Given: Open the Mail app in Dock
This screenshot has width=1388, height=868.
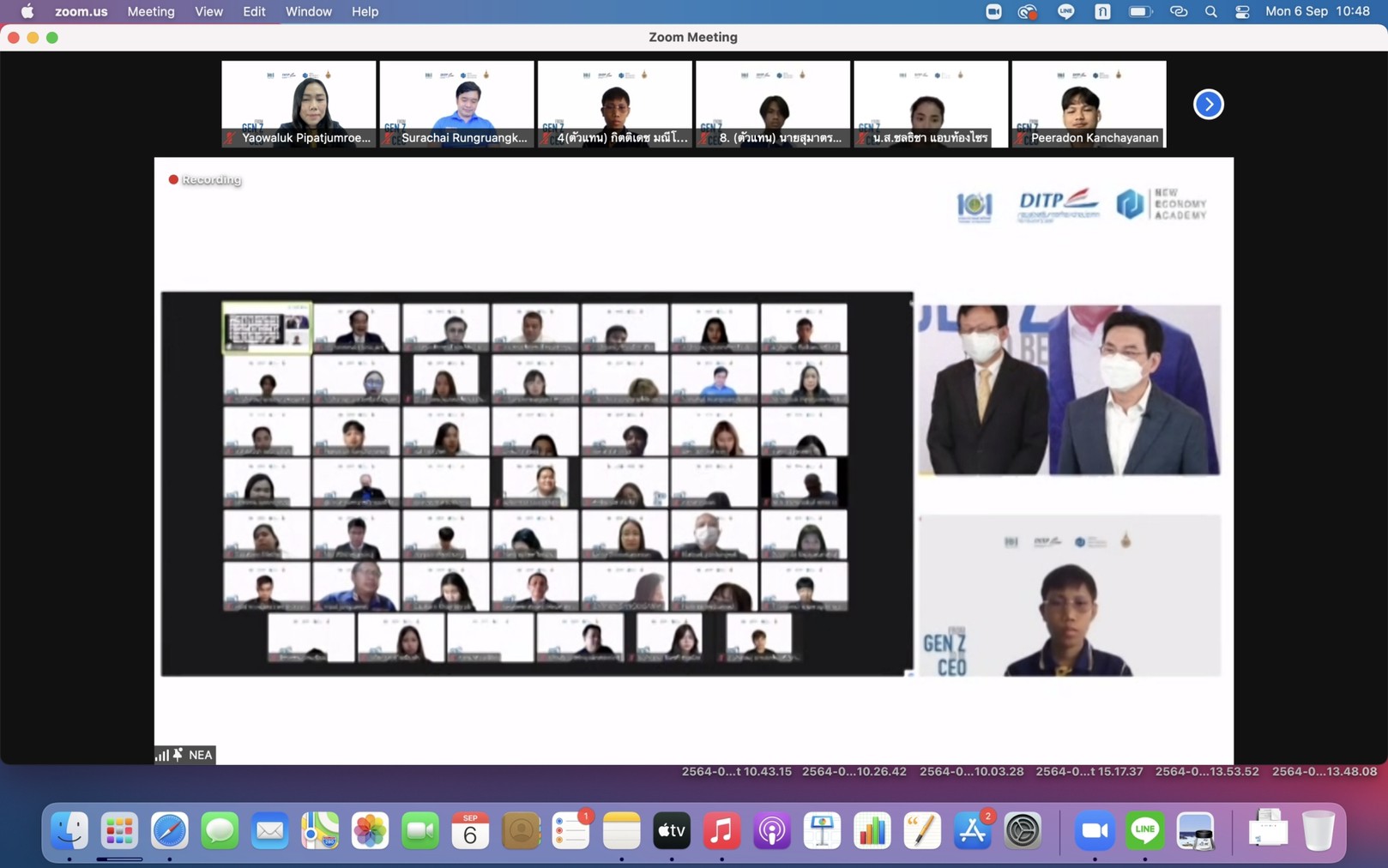Looking at the screenshot, I should pyautogui.click(x=270, y=830).
